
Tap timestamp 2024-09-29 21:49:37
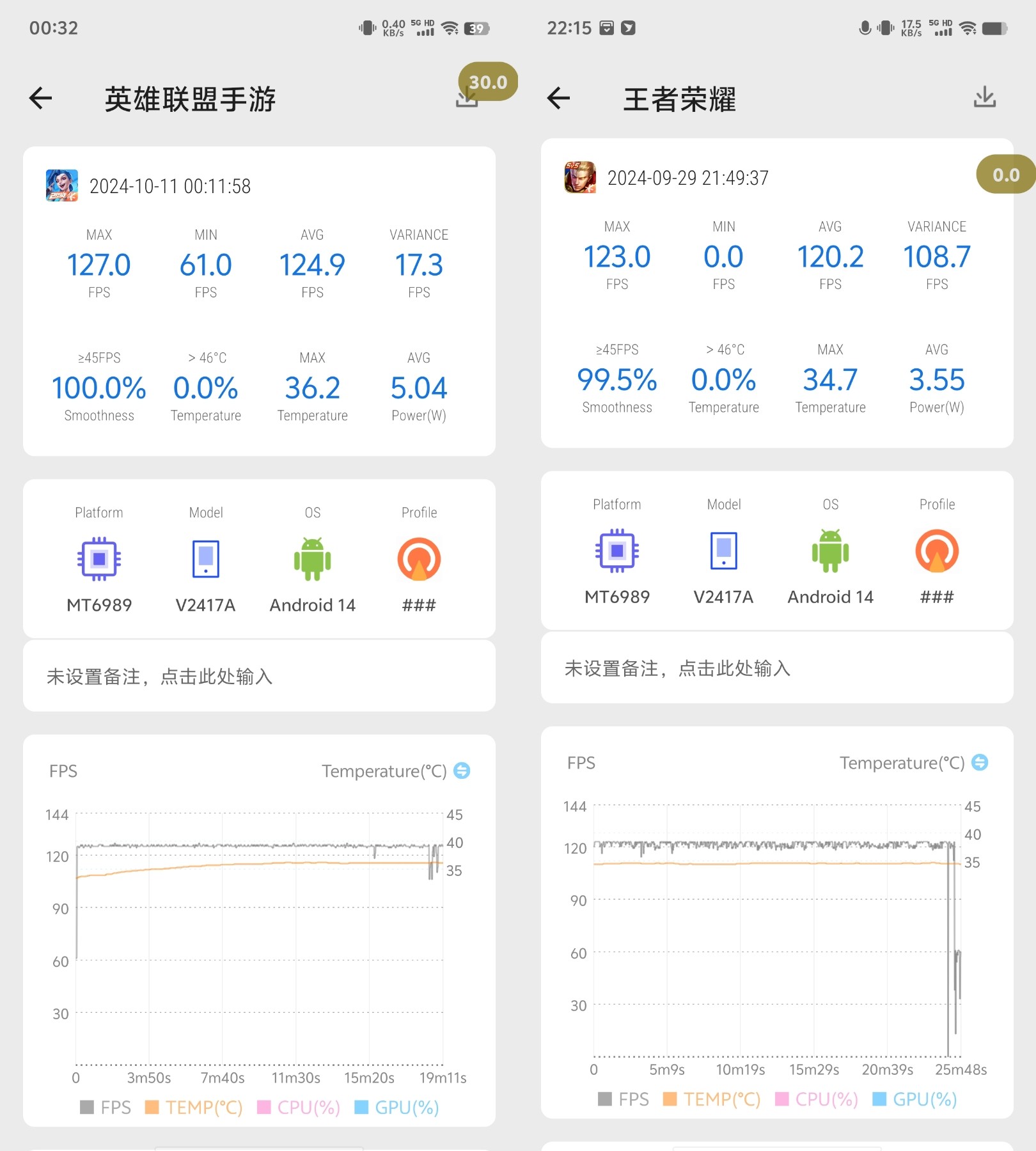[x=688, y=178]
